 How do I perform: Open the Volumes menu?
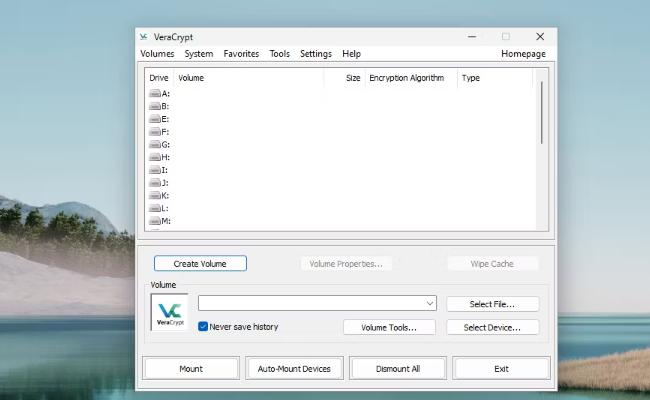[x=157, y=54]
